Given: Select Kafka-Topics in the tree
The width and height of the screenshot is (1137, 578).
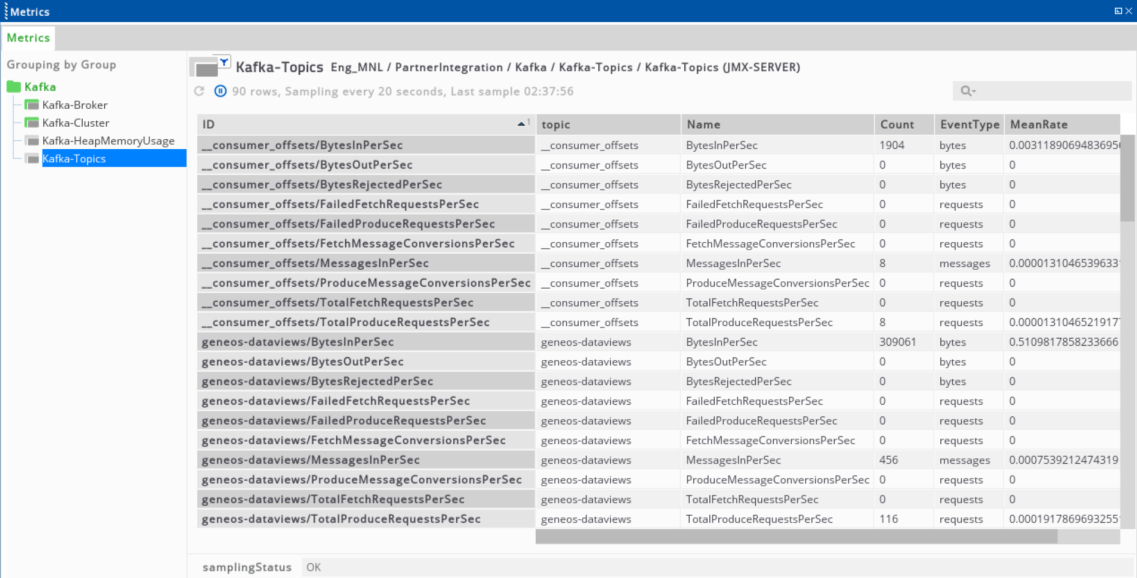Looking at the screenshot, I should (74, 159).
